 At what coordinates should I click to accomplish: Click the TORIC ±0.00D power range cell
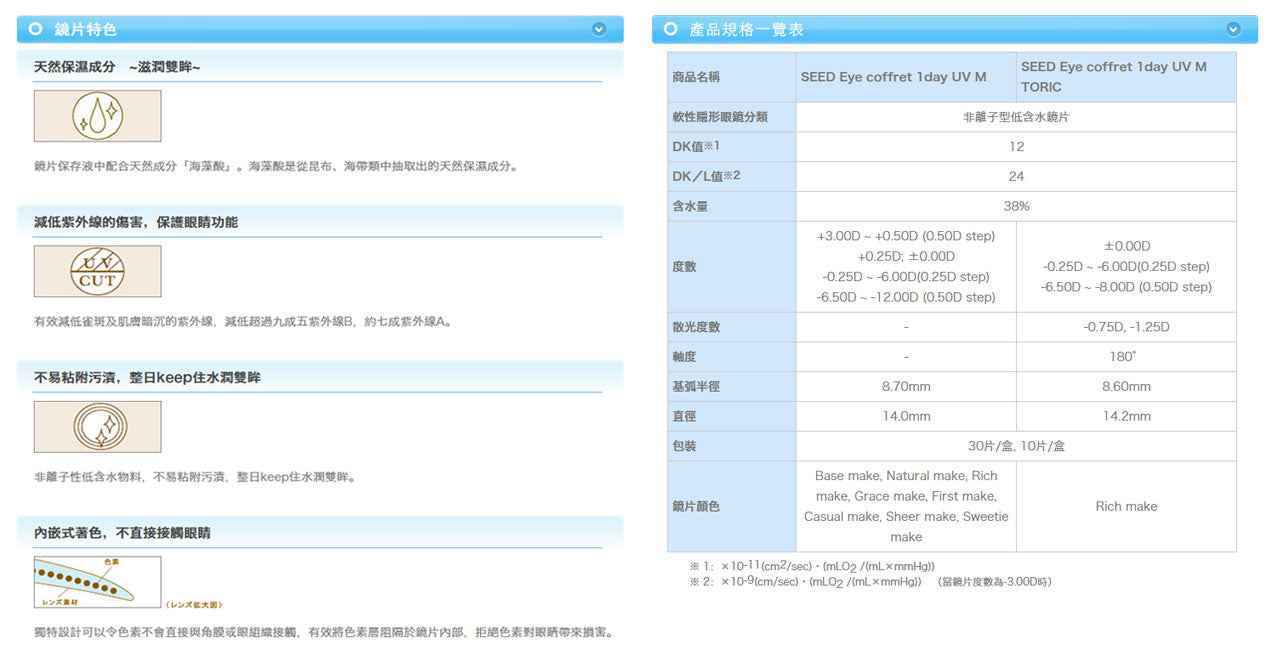point(1126,267)
